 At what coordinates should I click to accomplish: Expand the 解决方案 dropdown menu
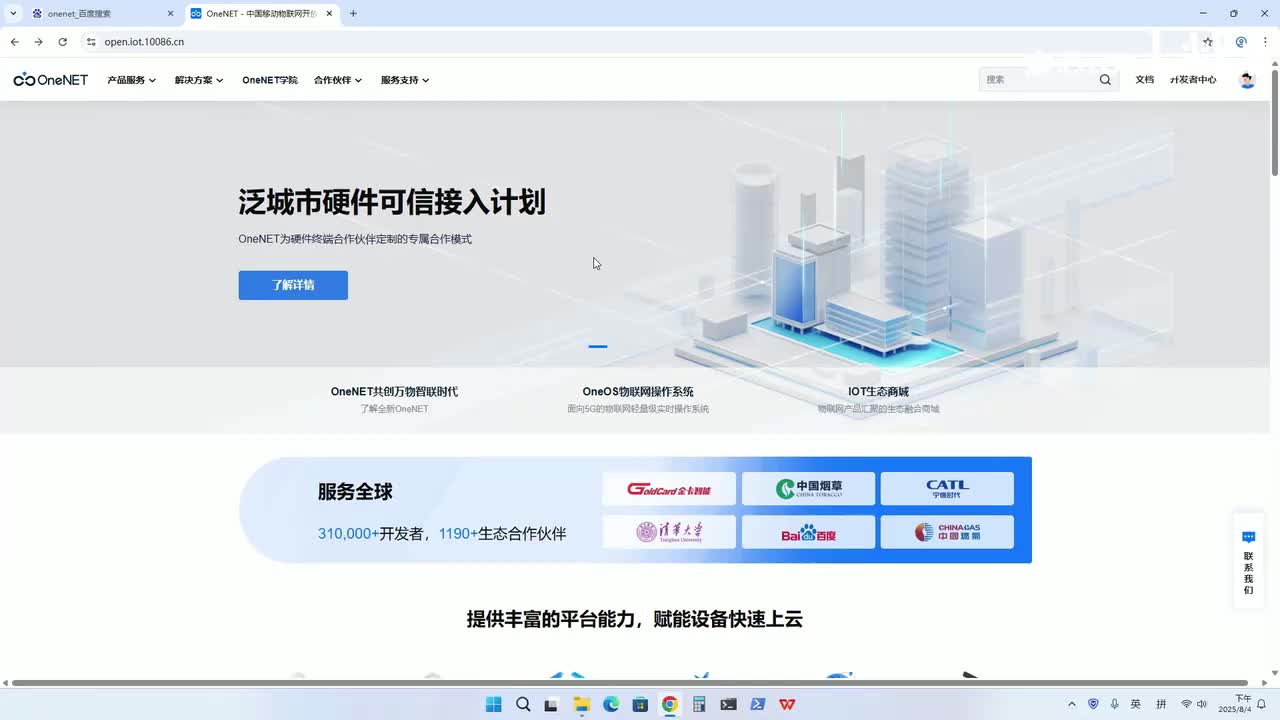point(199,80)
